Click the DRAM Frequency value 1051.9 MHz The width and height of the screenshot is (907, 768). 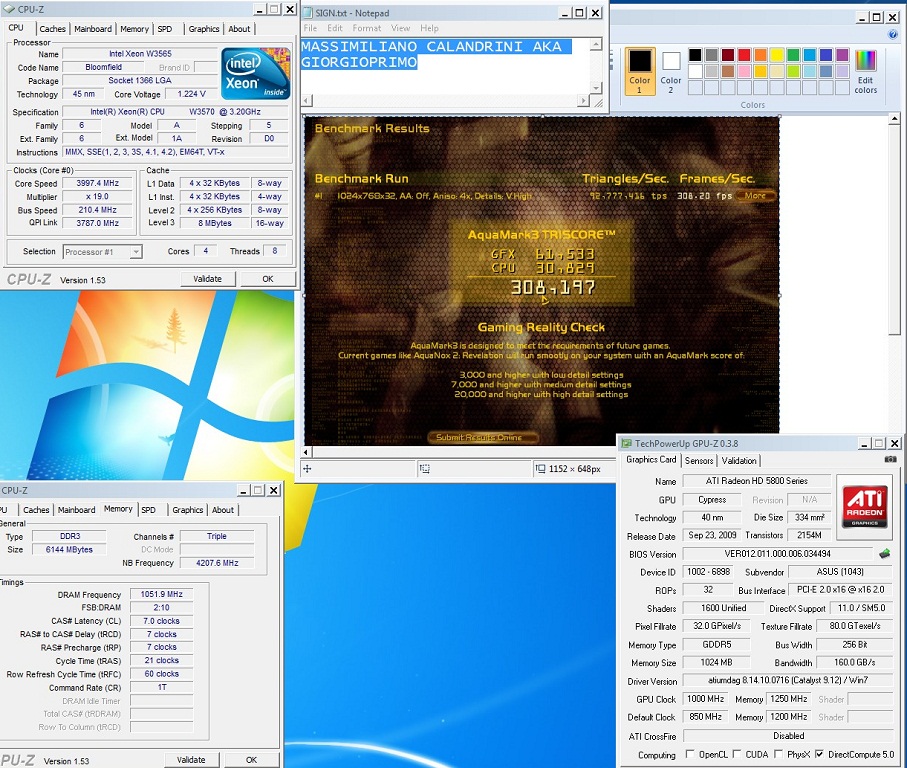click(162, 594)
